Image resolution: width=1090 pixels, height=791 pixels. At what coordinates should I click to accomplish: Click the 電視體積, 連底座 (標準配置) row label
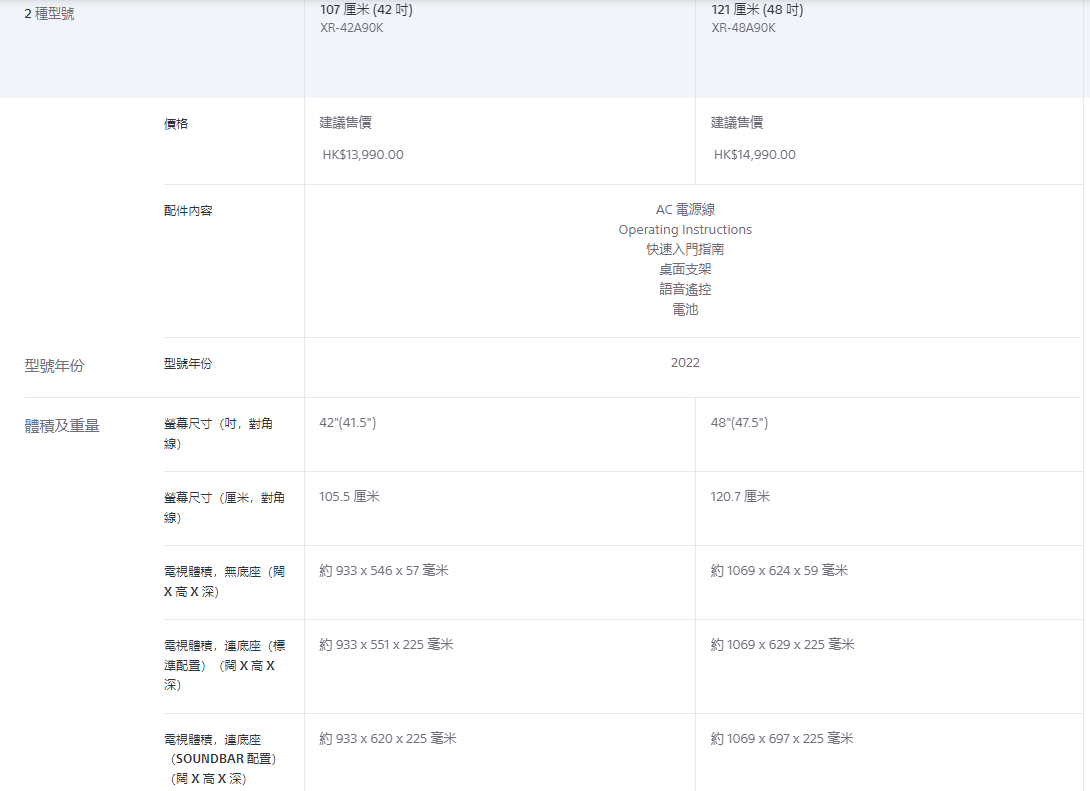[x=225, y=665]
